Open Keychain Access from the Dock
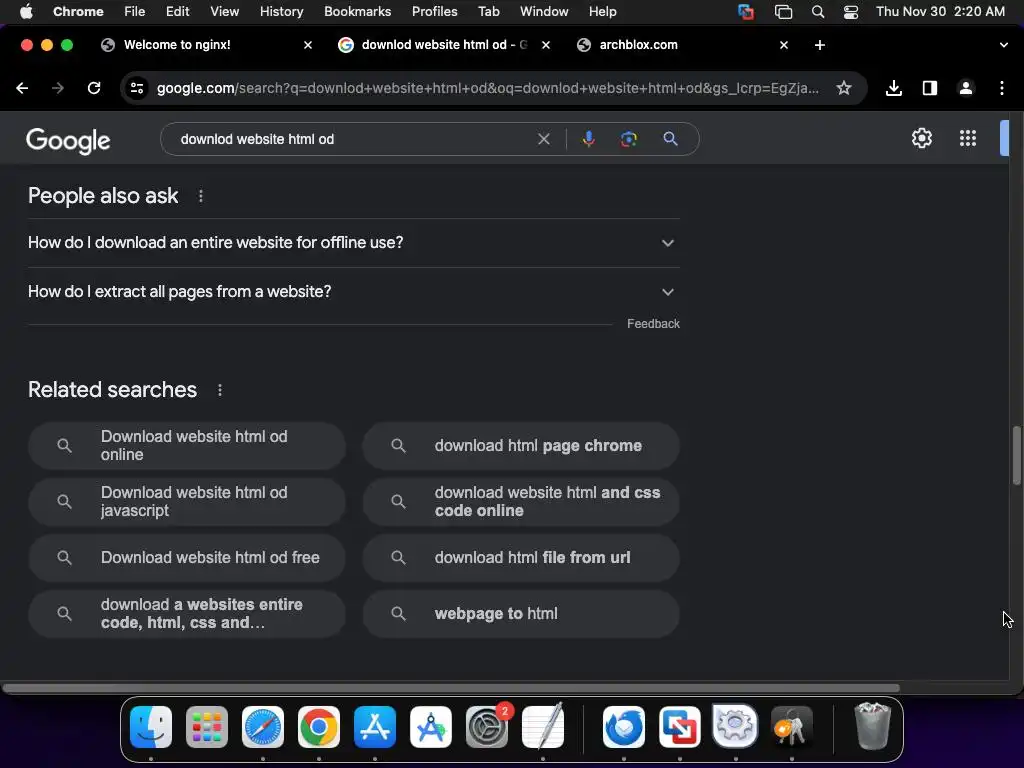This screenshot has width=1024, height=768. pos(792,727)
